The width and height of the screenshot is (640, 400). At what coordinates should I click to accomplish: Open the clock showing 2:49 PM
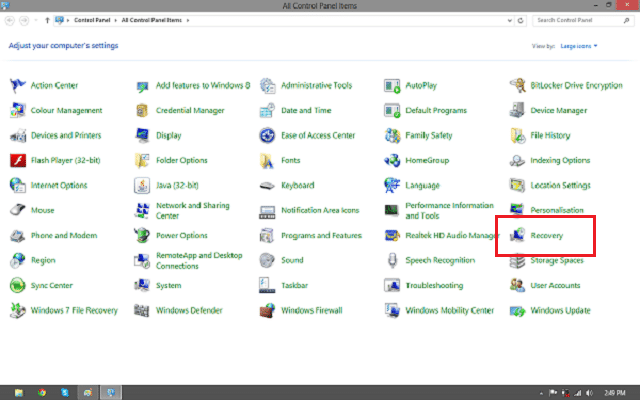[615, 393]
